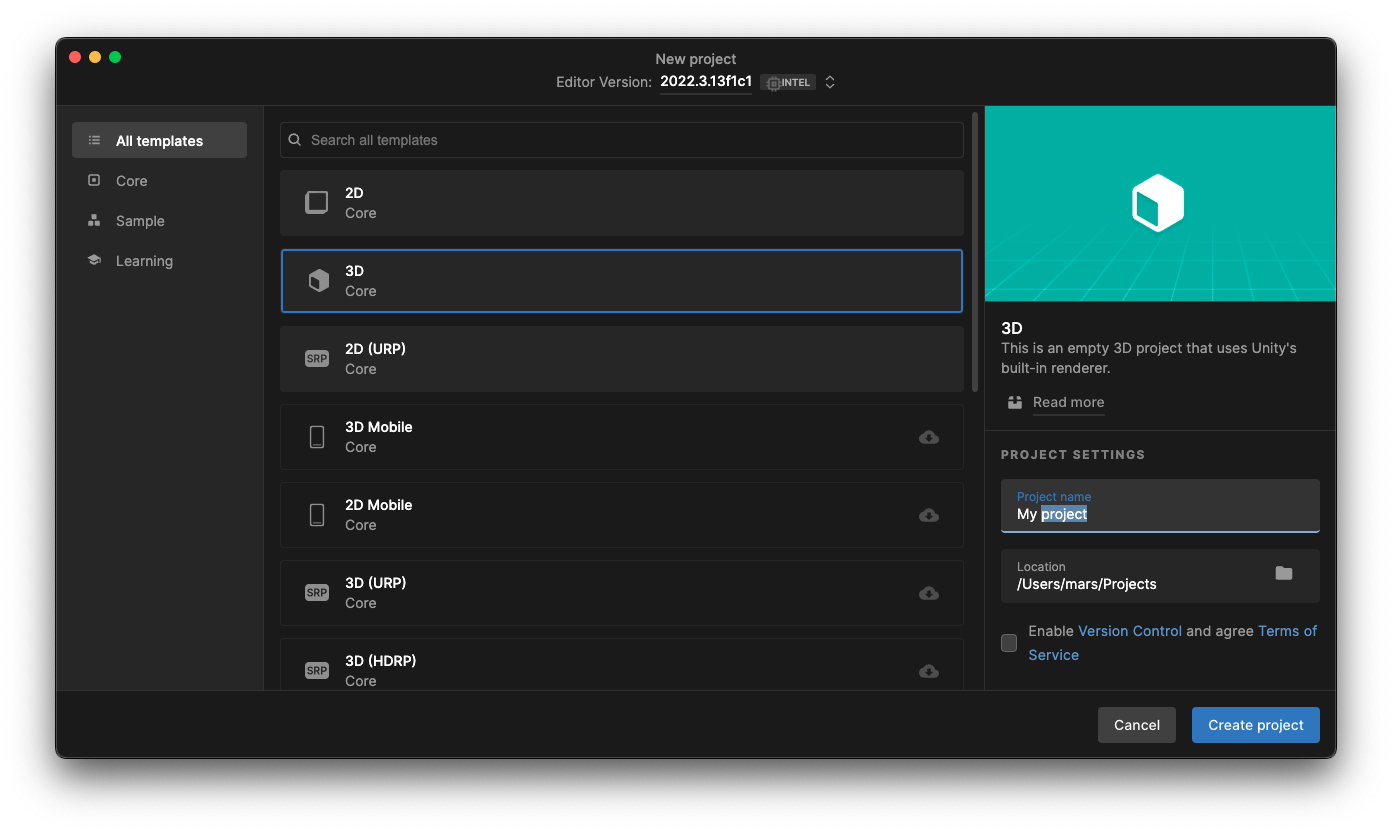The height and width of the screenshot is (832, 1392).
Task: Open the Version Control link
Action: point(1130,631)
